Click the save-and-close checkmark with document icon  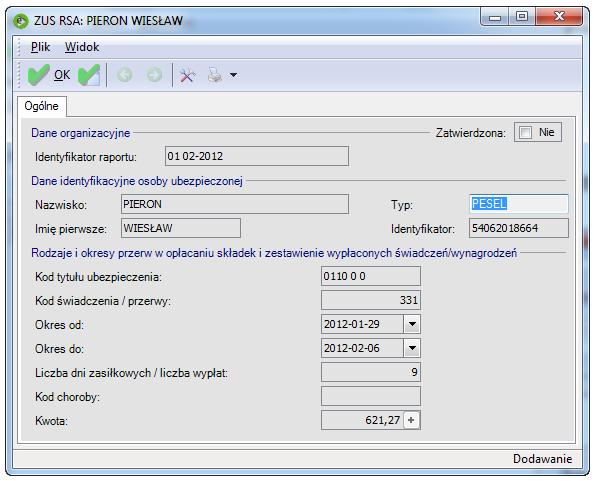click(89, 75)
